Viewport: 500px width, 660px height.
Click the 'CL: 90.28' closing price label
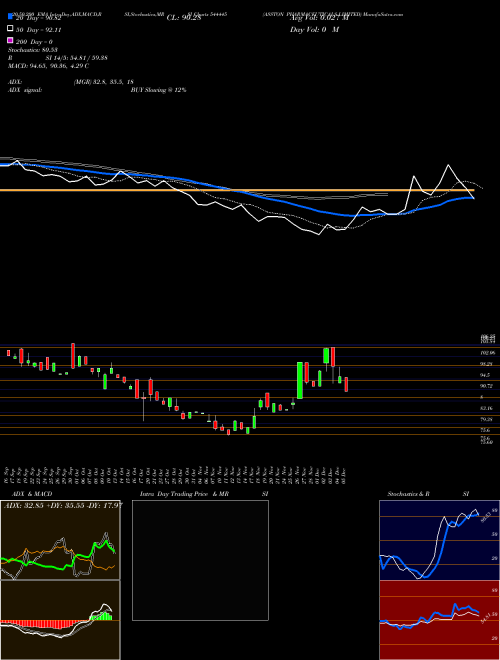[x=184, y=18]
